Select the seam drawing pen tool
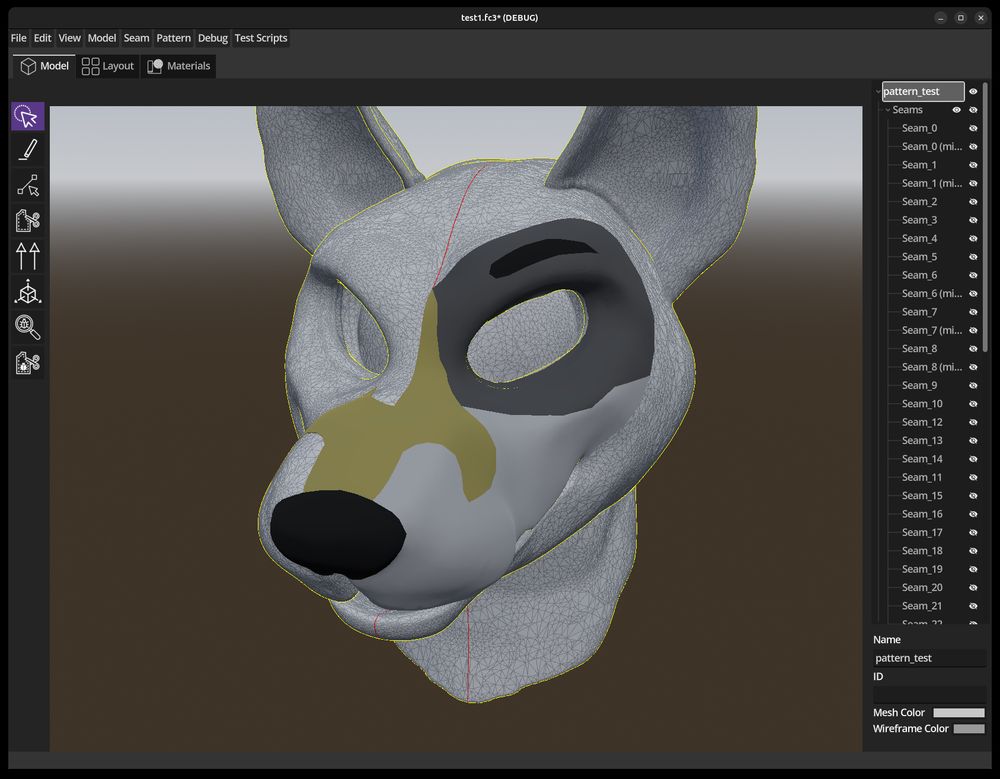 [27, 151]
